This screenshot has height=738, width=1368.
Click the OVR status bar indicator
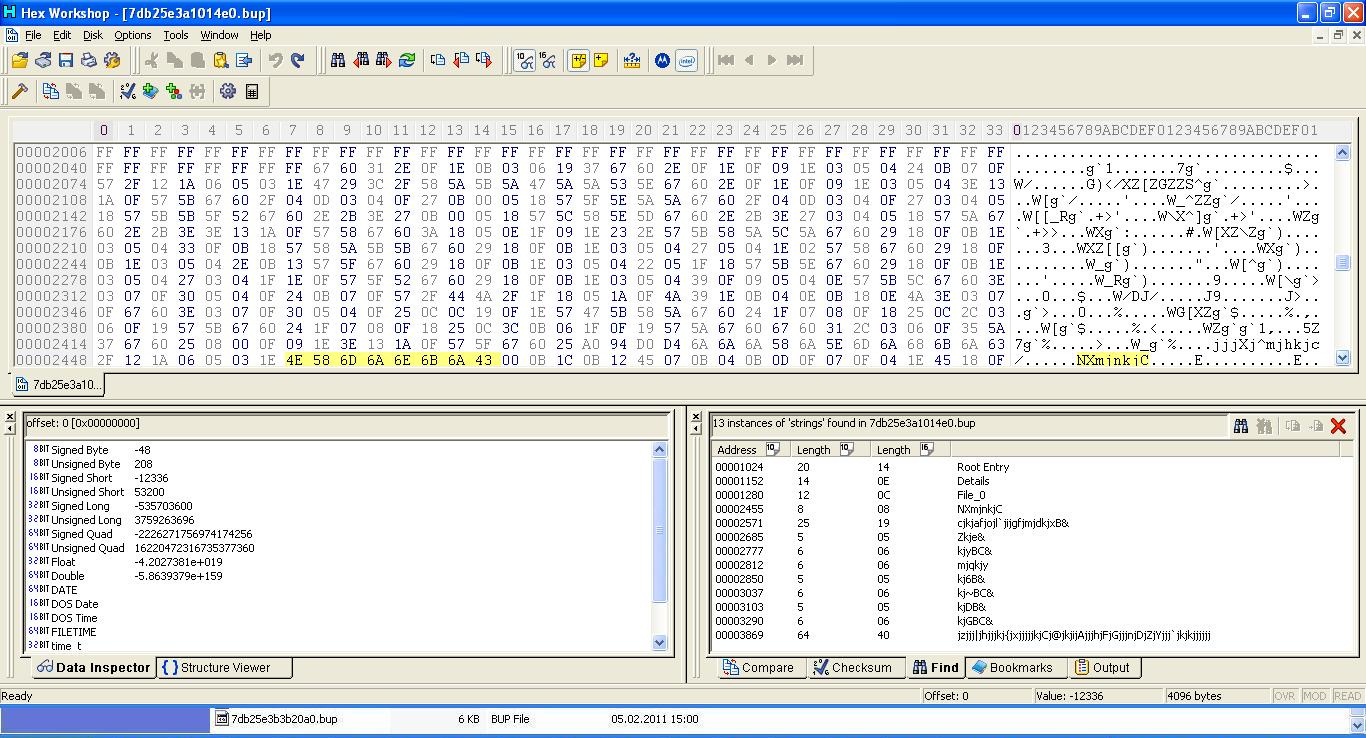pyautogui.click(x=1284, y=696)
